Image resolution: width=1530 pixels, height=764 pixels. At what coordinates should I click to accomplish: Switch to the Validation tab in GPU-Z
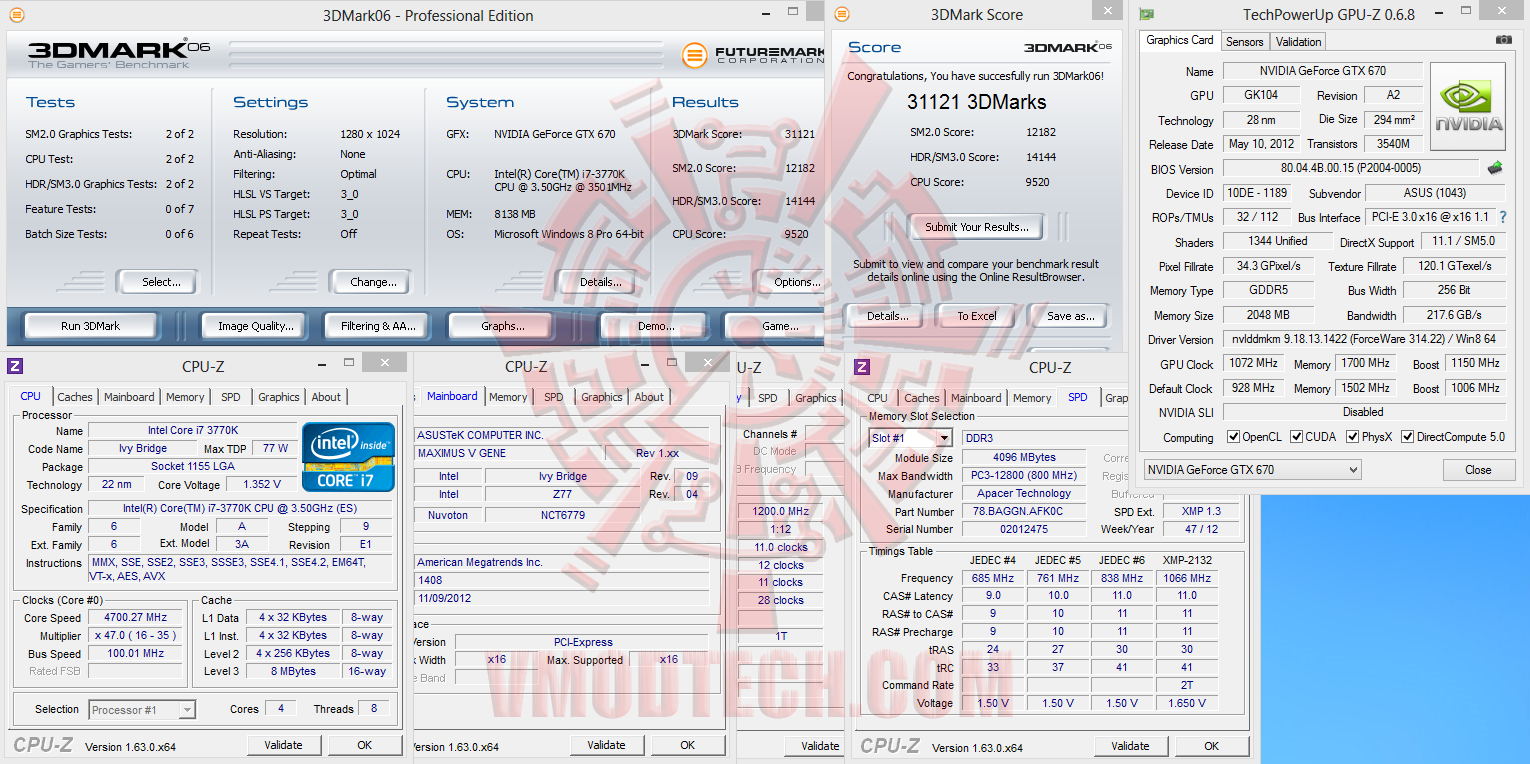click(1298, 41)
